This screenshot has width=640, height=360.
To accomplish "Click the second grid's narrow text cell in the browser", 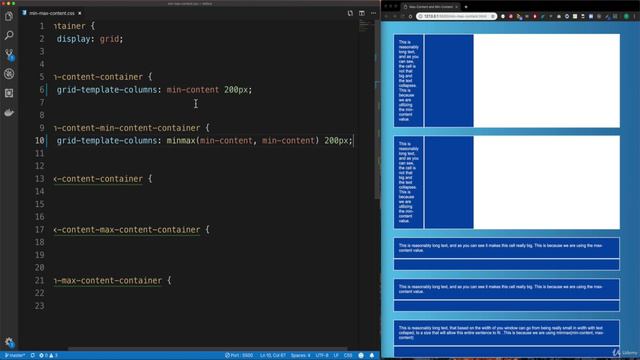I will point(409,182).
